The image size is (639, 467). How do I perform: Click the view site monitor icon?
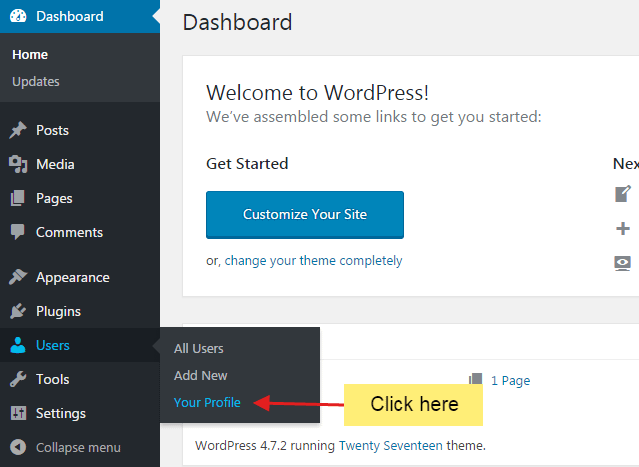click(x=623, y=263)
